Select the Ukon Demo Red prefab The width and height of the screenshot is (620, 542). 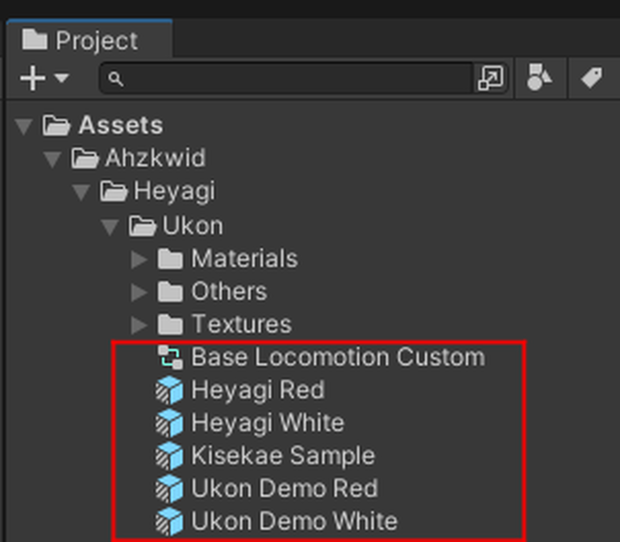pos(267,489)
